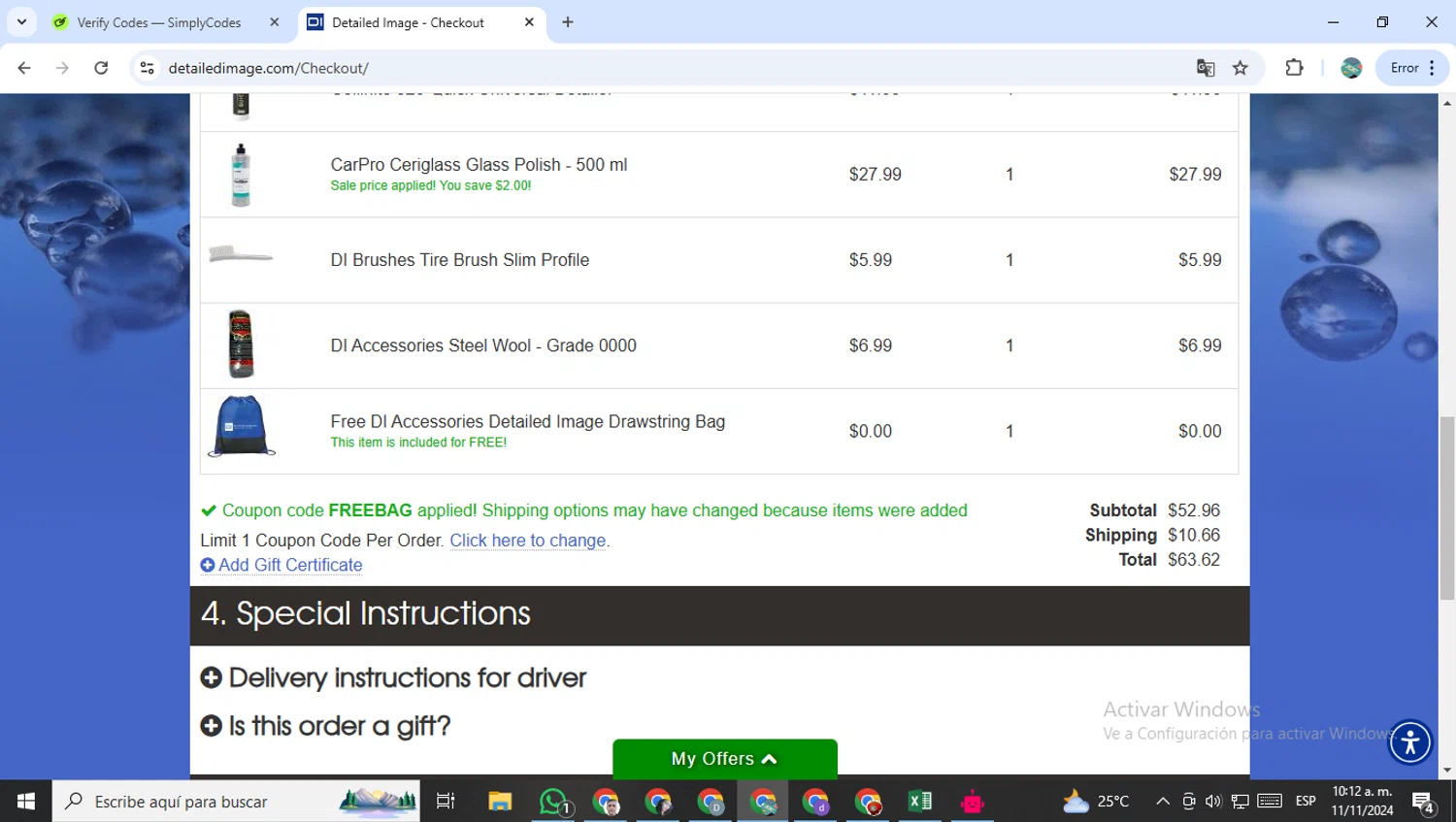
Task: Switch the ESP input language indicator
Action: tap(1306, 802)
